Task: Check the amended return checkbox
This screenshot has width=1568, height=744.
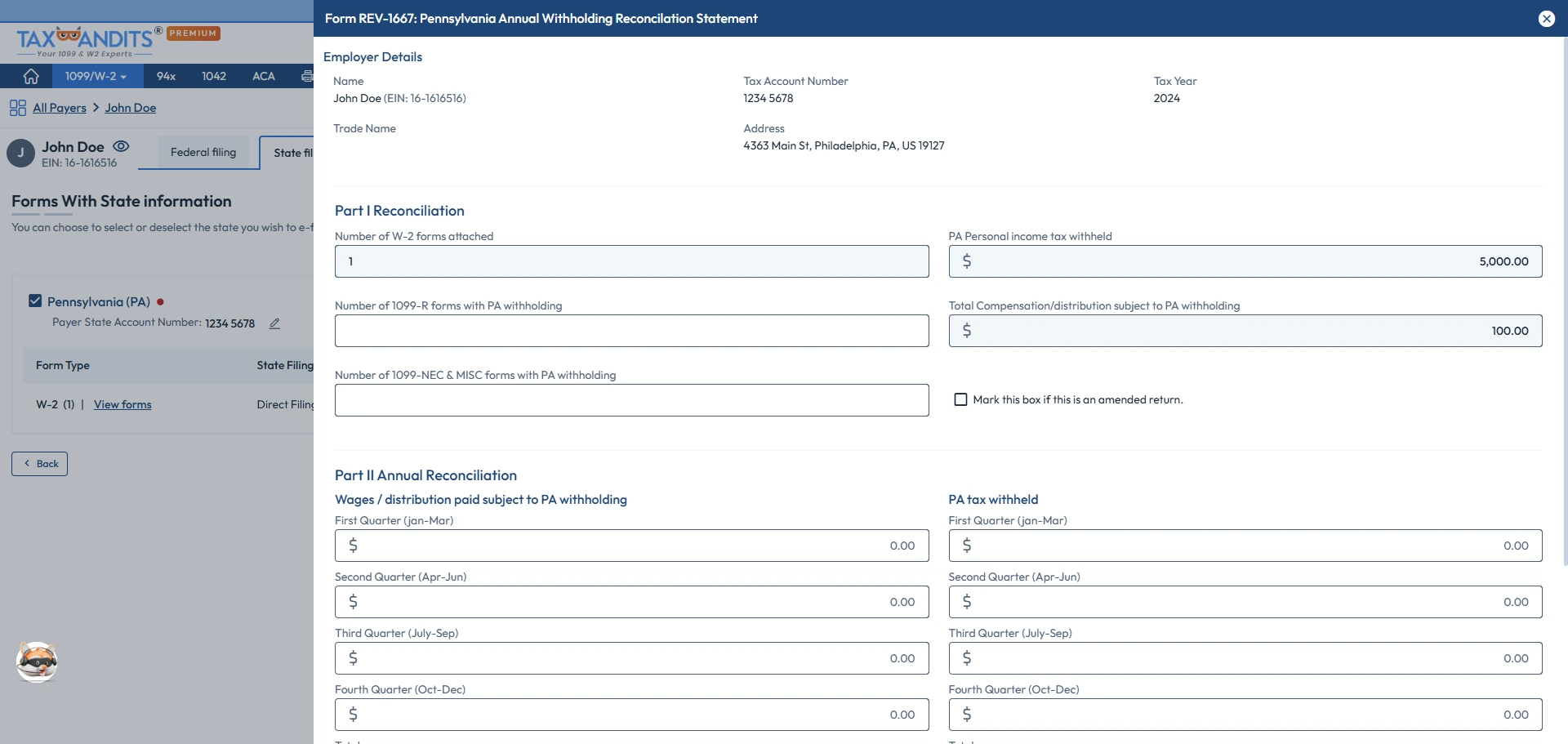Action: pyautogui.click(x=961, y=399)
